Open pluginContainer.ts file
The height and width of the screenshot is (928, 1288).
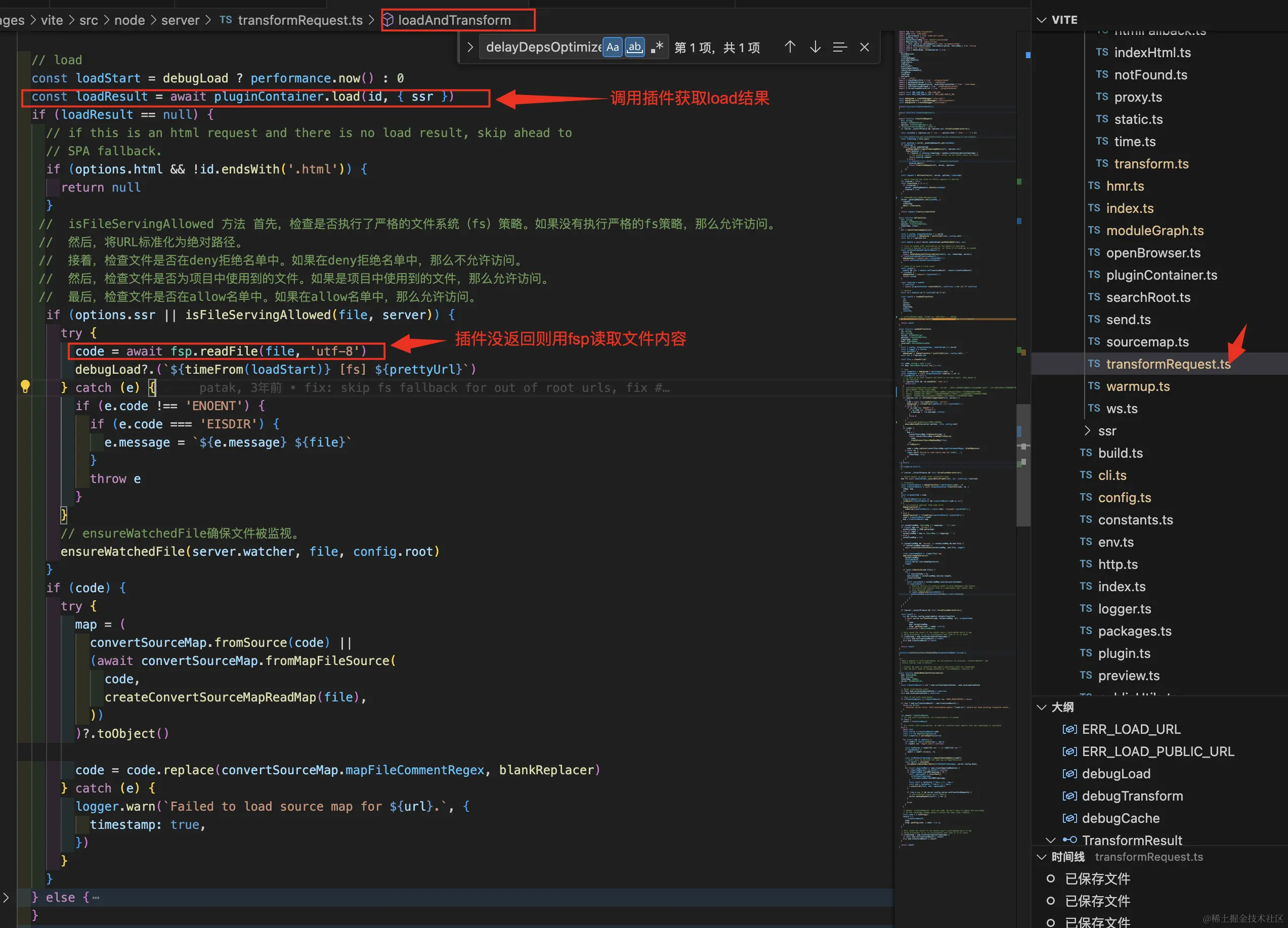(1161, 275)
